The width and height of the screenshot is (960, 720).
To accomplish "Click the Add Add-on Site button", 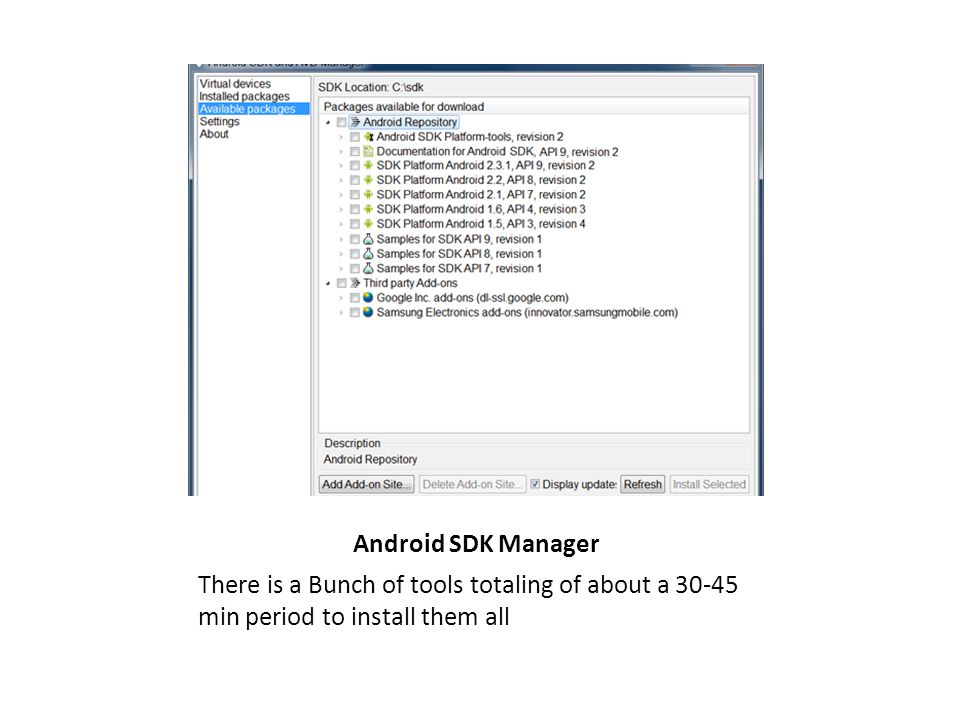I will pos(366,484).
